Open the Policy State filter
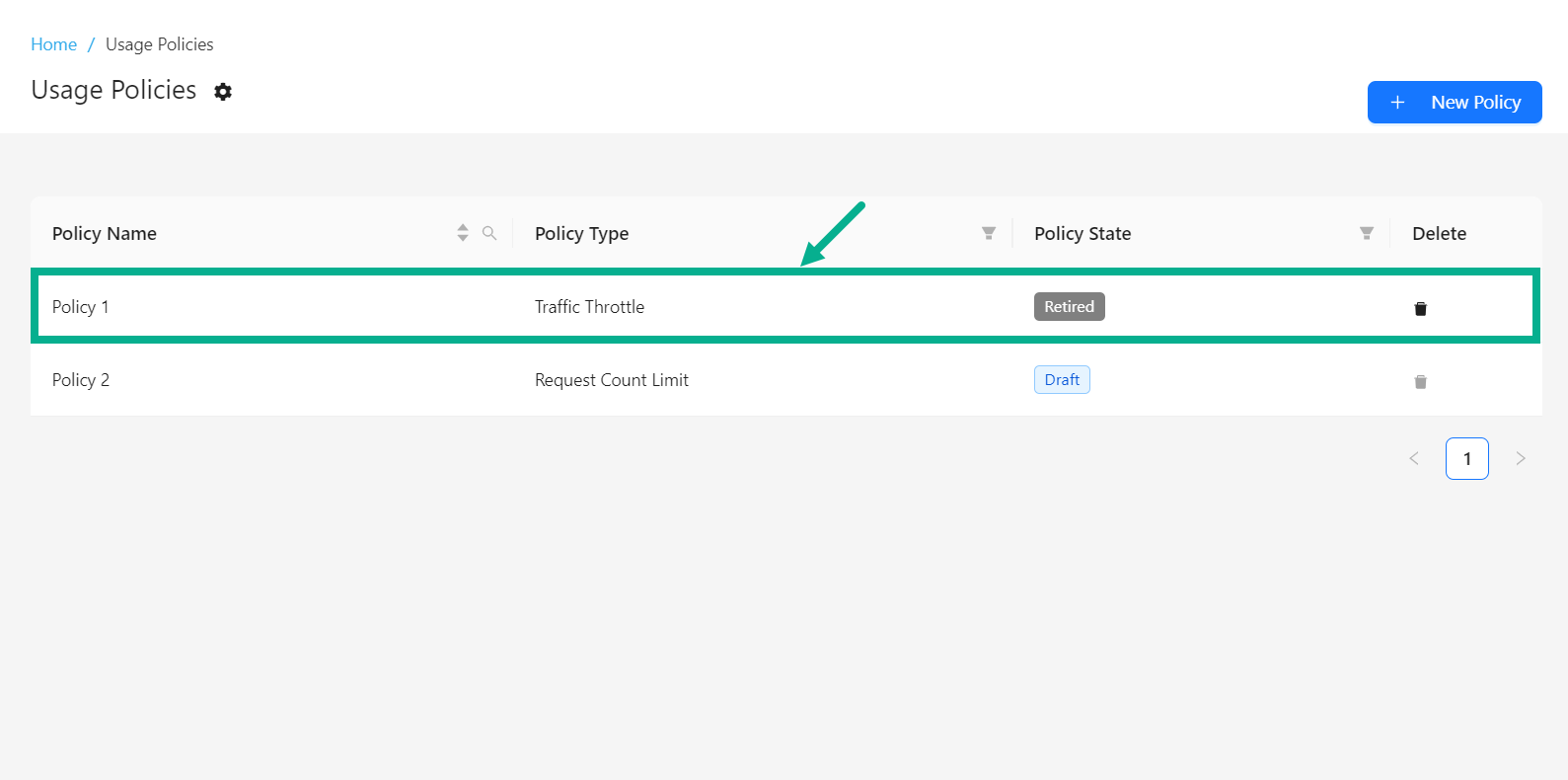Image resolution: width=1568 pixels, height=780 pixels. click(1366, 233)
